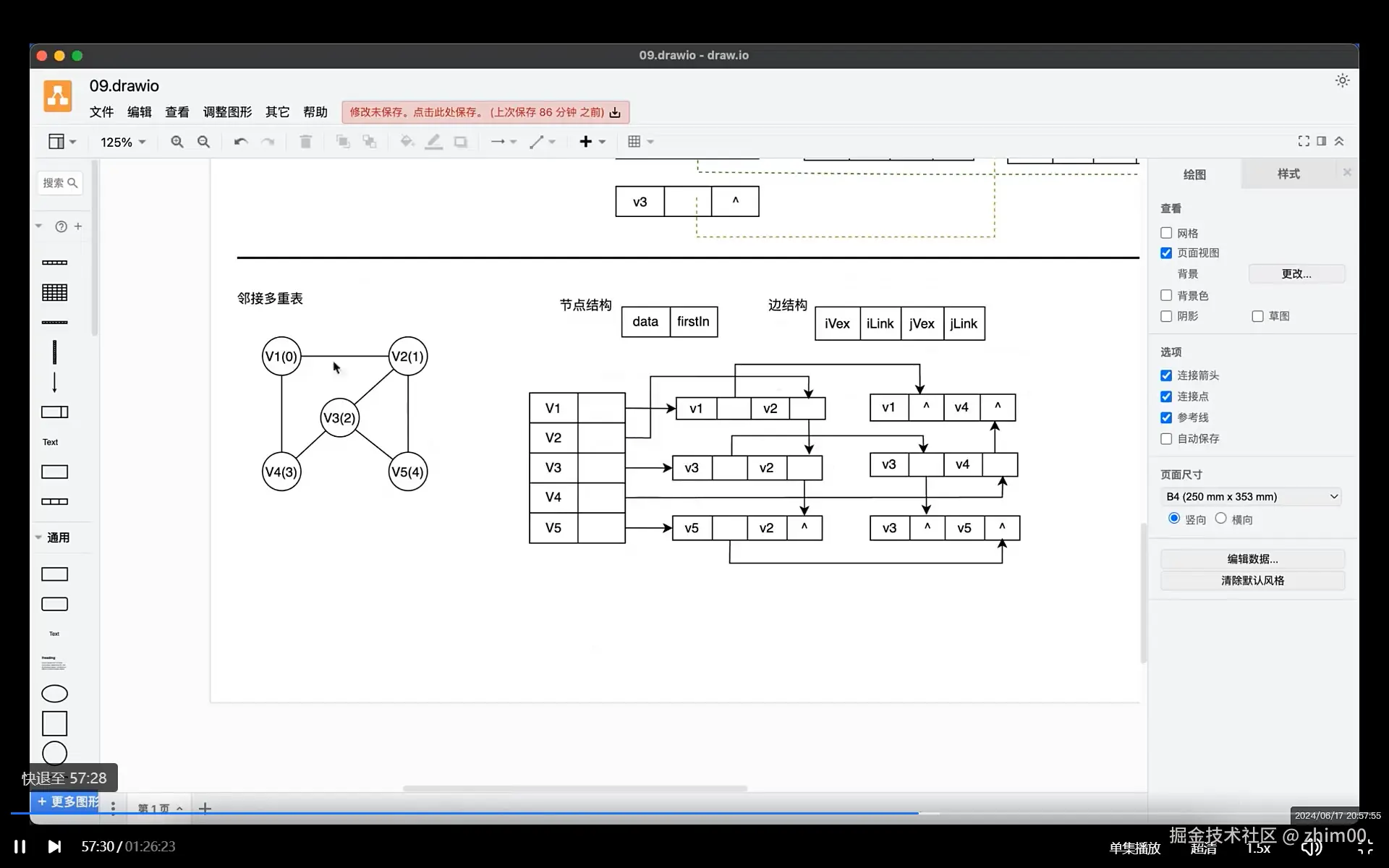Open the 125% zoom level dropdown
This screenshot has height=868, width=1389.
(123, 142)
